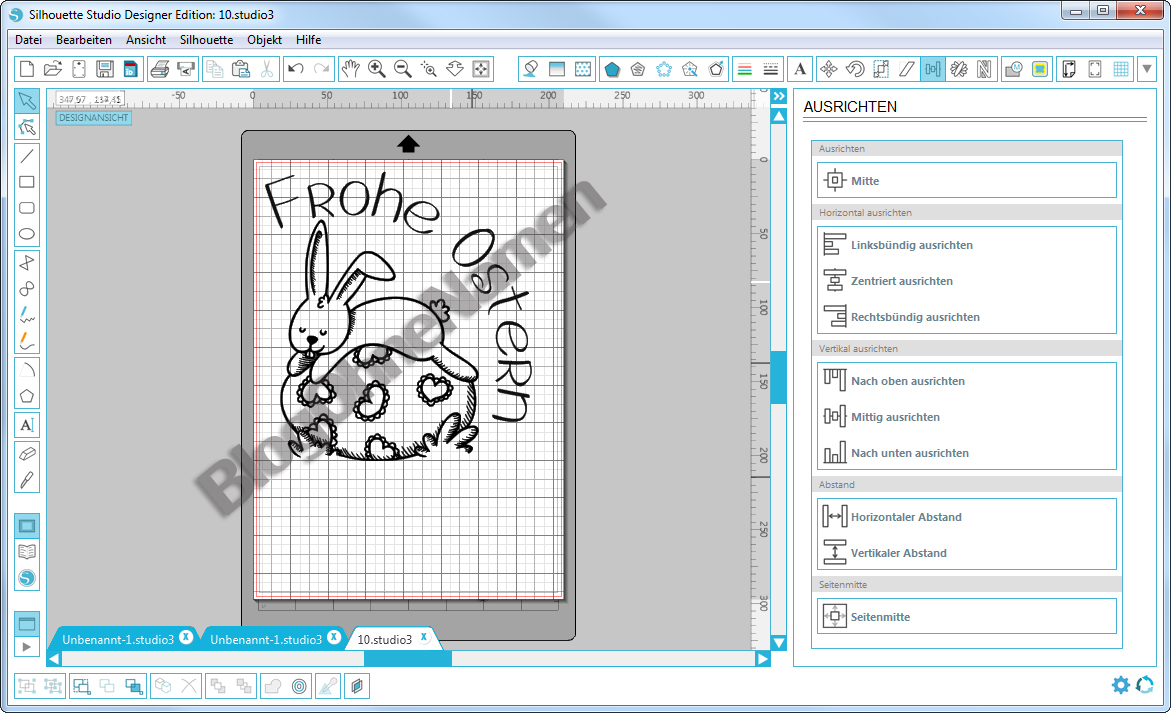This screenshot has width=1171, height=713.
Task: Click the horizontal scrollbar thumb below canvas
Action: (407, 659)
